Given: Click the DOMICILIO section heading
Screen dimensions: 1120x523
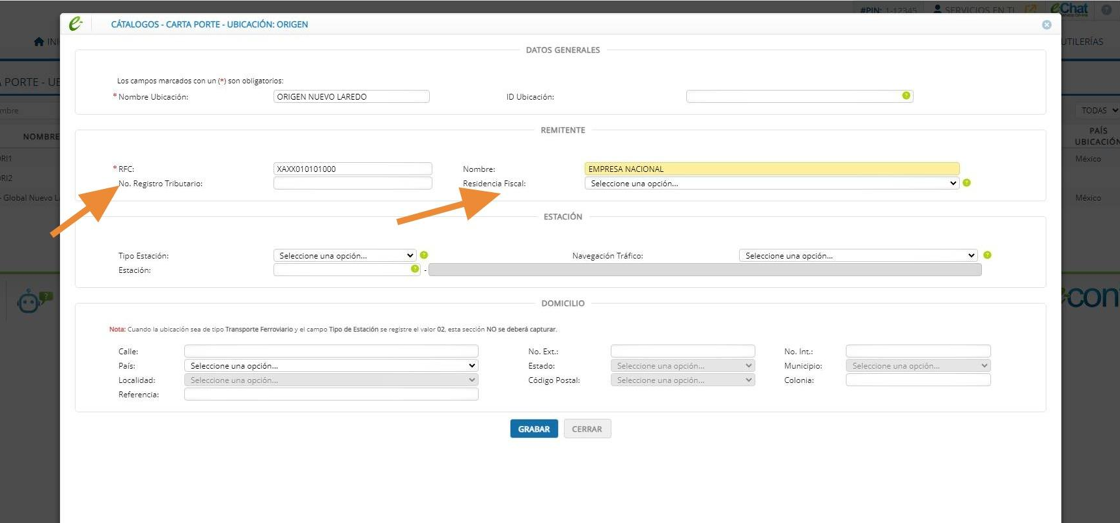Looking at the screenshot, I should click(x=563, y=304).
